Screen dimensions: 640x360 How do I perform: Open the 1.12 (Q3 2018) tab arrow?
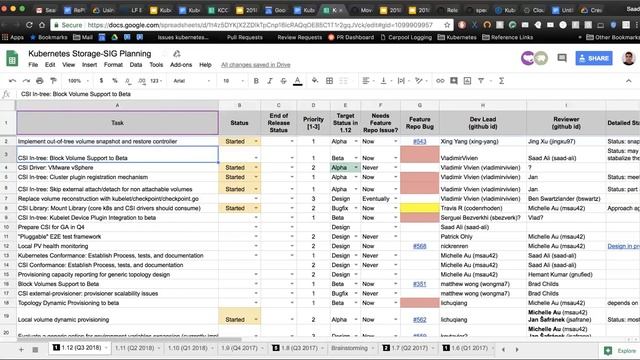click(x=106, y=348)
